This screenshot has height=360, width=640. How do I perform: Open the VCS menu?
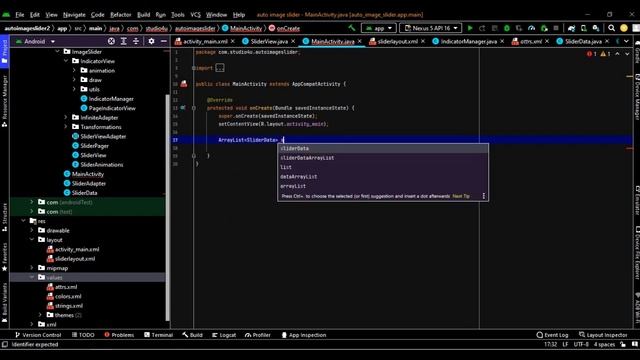(196, 15)
